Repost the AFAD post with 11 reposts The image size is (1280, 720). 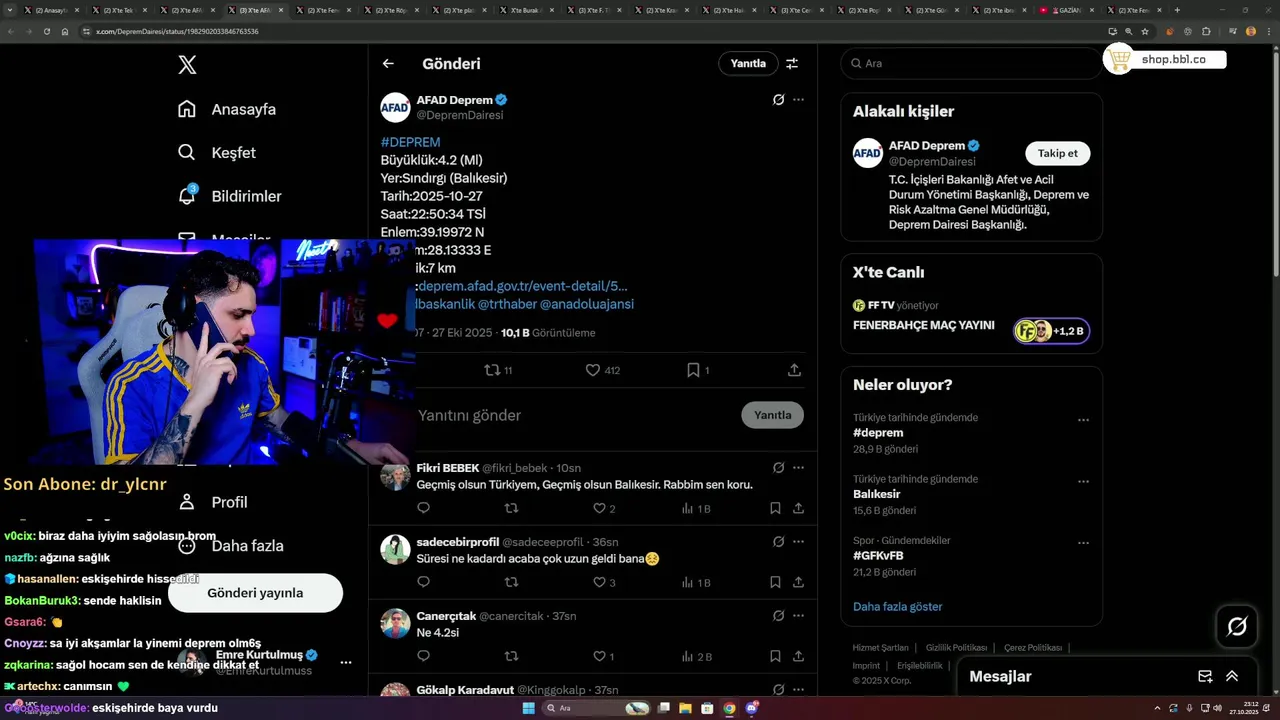(498, 370)
